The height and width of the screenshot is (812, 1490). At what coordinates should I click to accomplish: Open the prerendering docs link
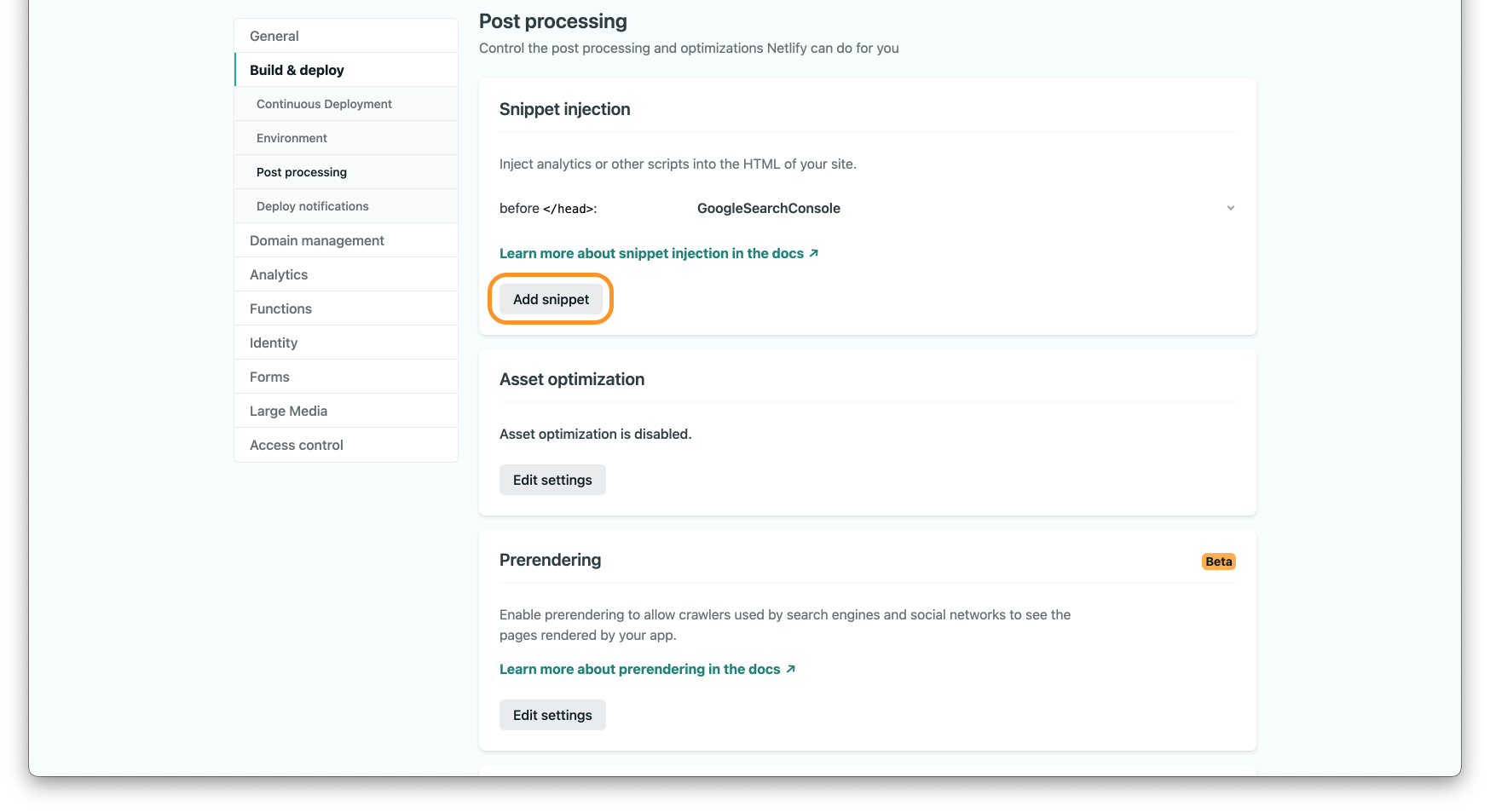coord(647,669)
